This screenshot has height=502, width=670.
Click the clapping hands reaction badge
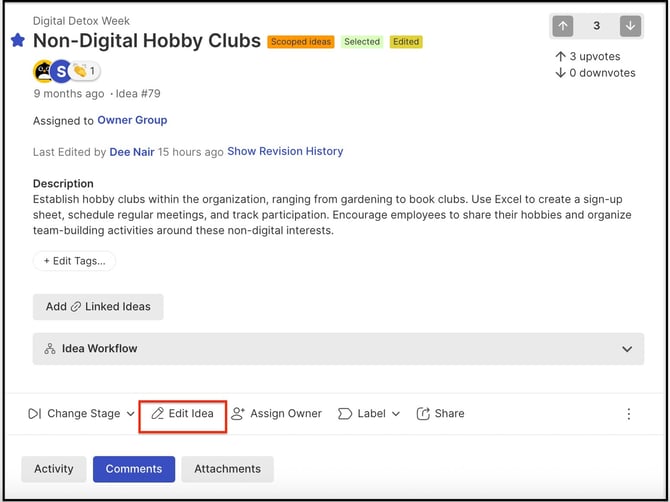86,71
